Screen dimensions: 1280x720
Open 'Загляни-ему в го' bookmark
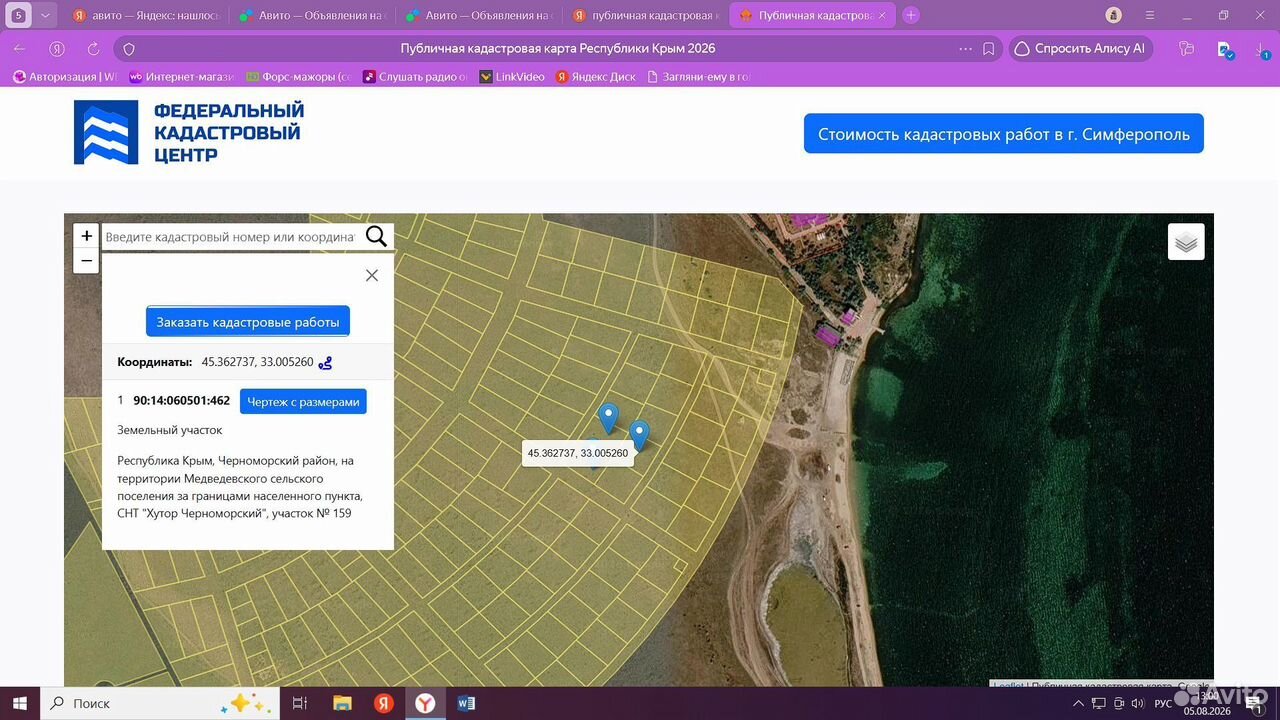point(698,77)
